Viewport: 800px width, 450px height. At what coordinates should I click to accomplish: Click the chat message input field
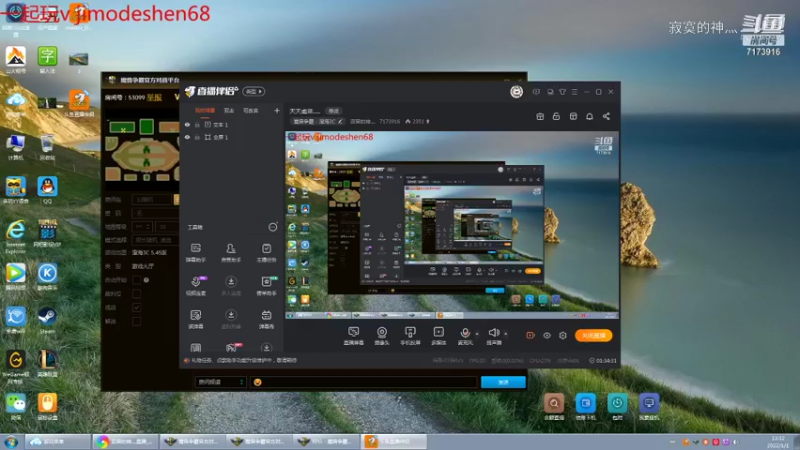pos(364,382)
